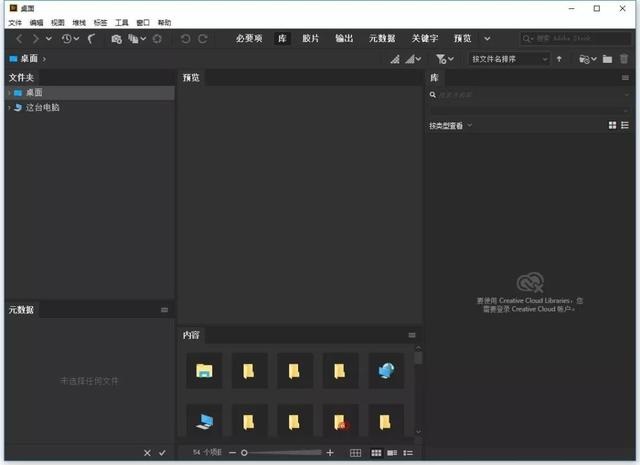Switch to the 胶片 workspace
640x465 pixels.
tap(311, 39)
